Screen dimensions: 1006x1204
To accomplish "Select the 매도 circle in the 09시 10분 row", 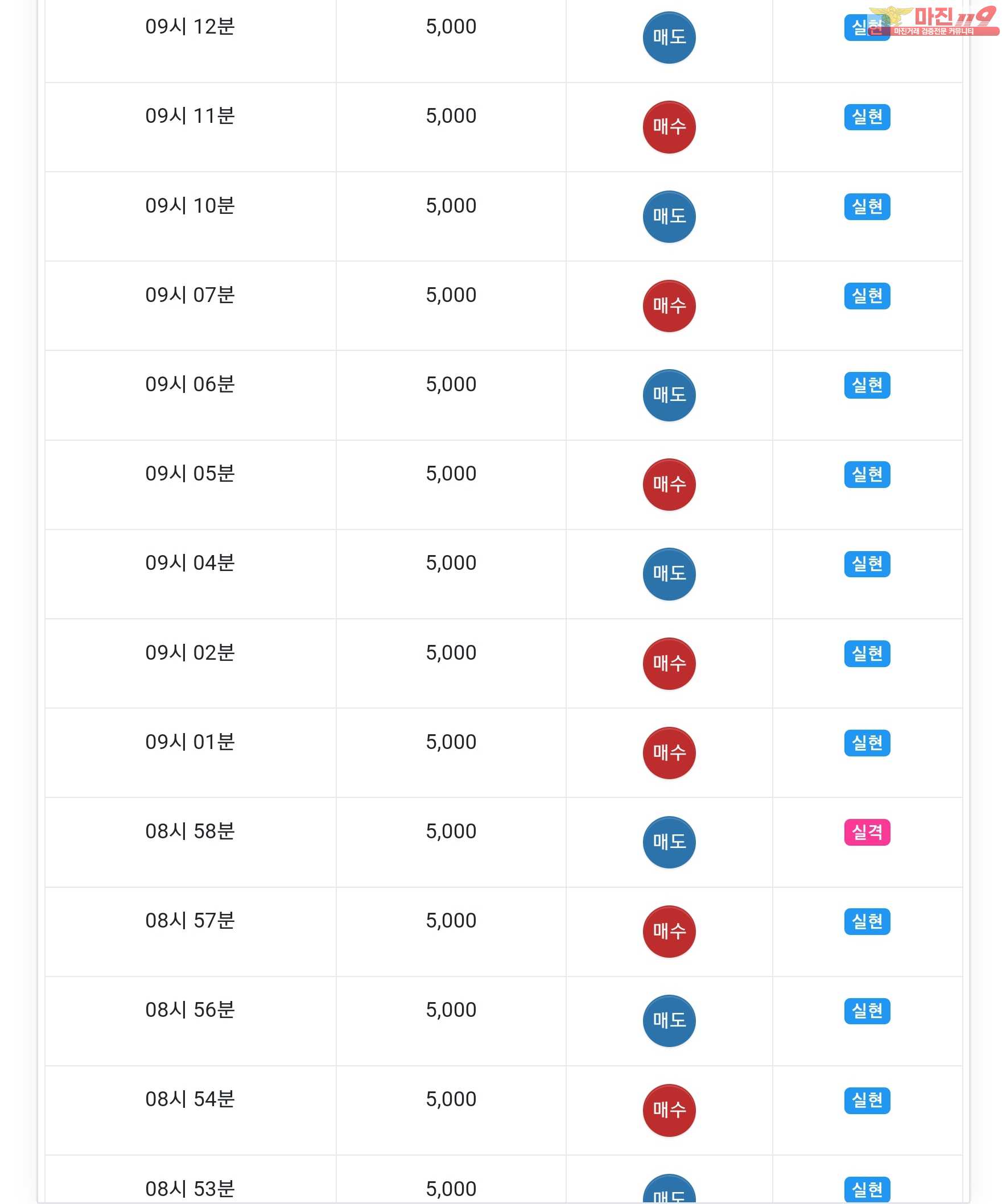I will pos(669,217).
